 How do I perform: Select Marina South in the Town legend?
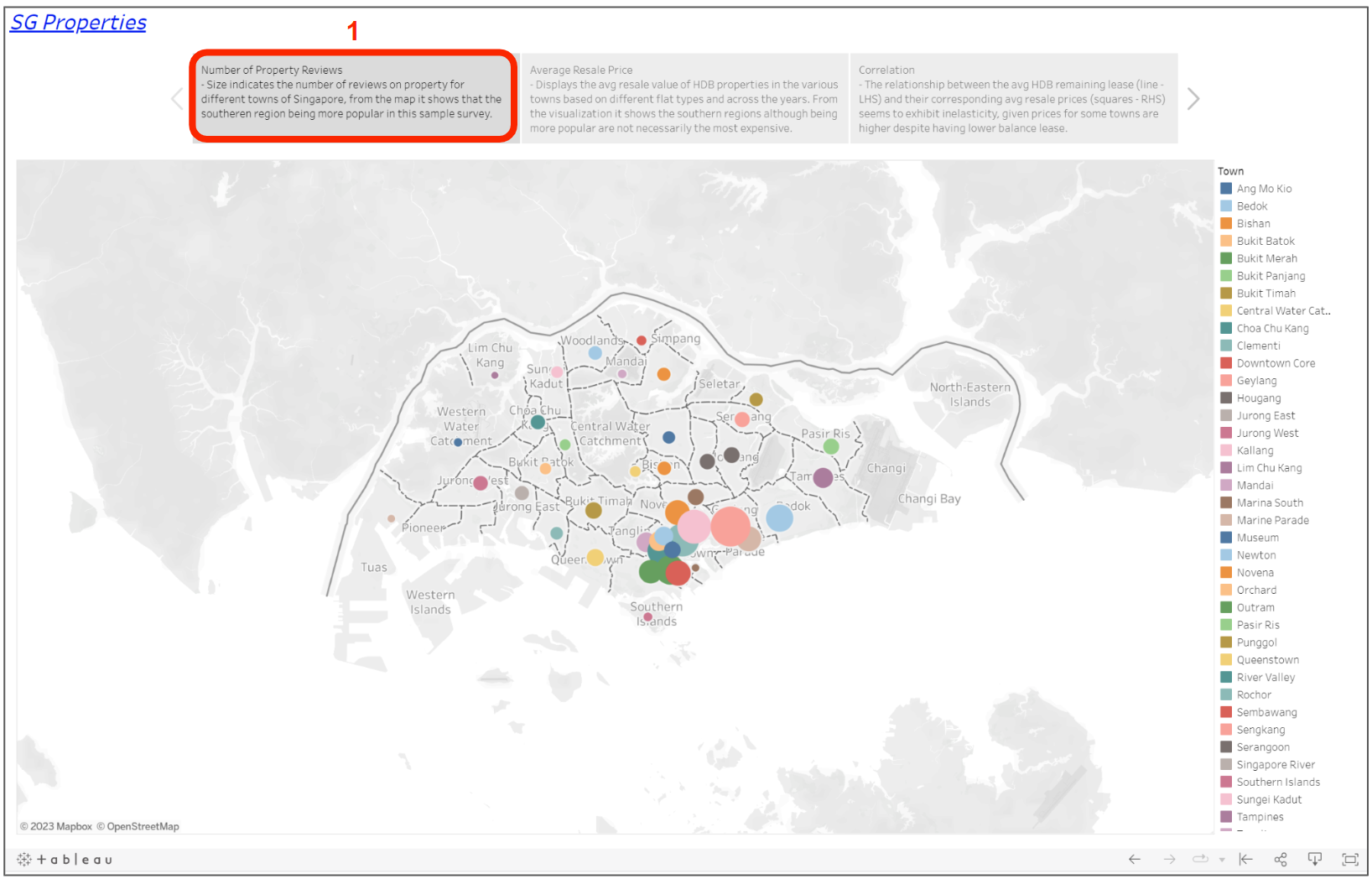coord(1270,503)
